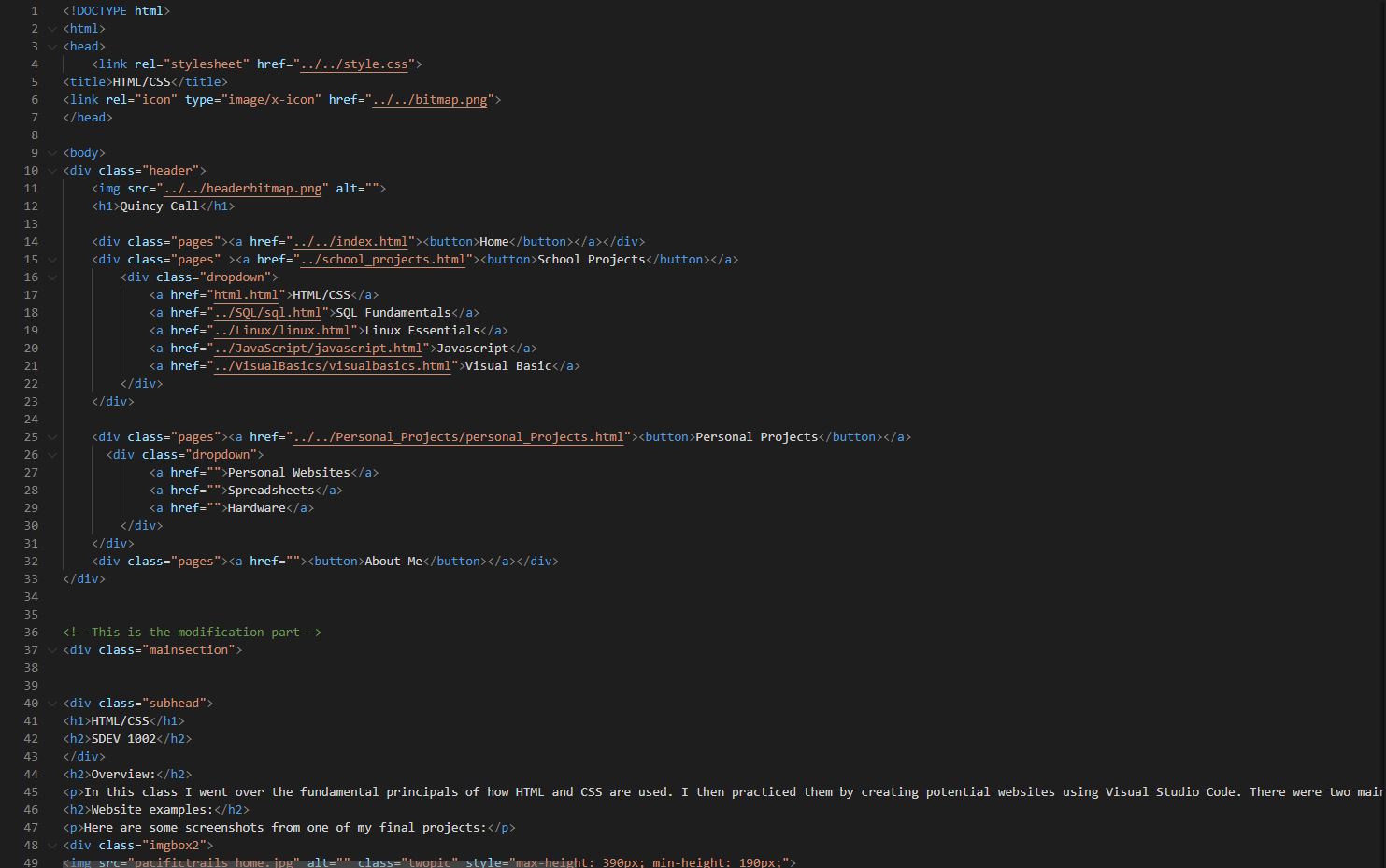Follow the ../../headerbitmap.png image source link
The image size is (1386, 868).
[244, 189]
